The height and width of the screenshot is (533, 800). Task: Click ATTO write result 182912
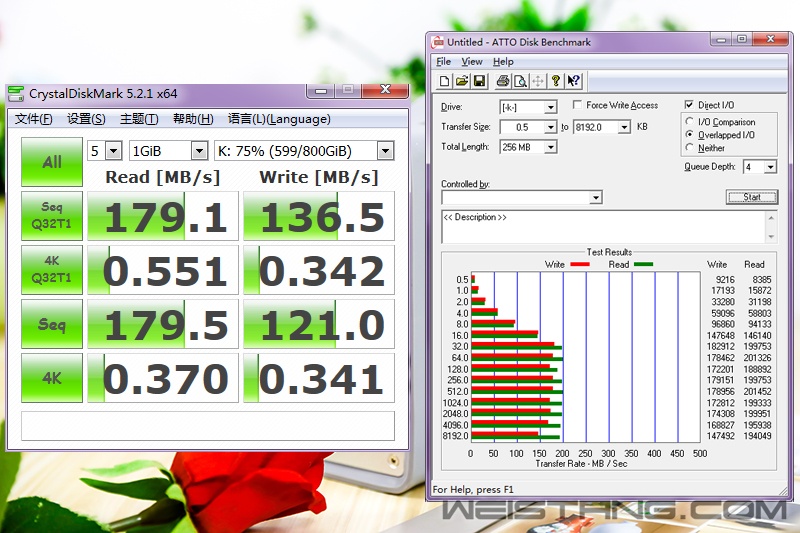720,346
